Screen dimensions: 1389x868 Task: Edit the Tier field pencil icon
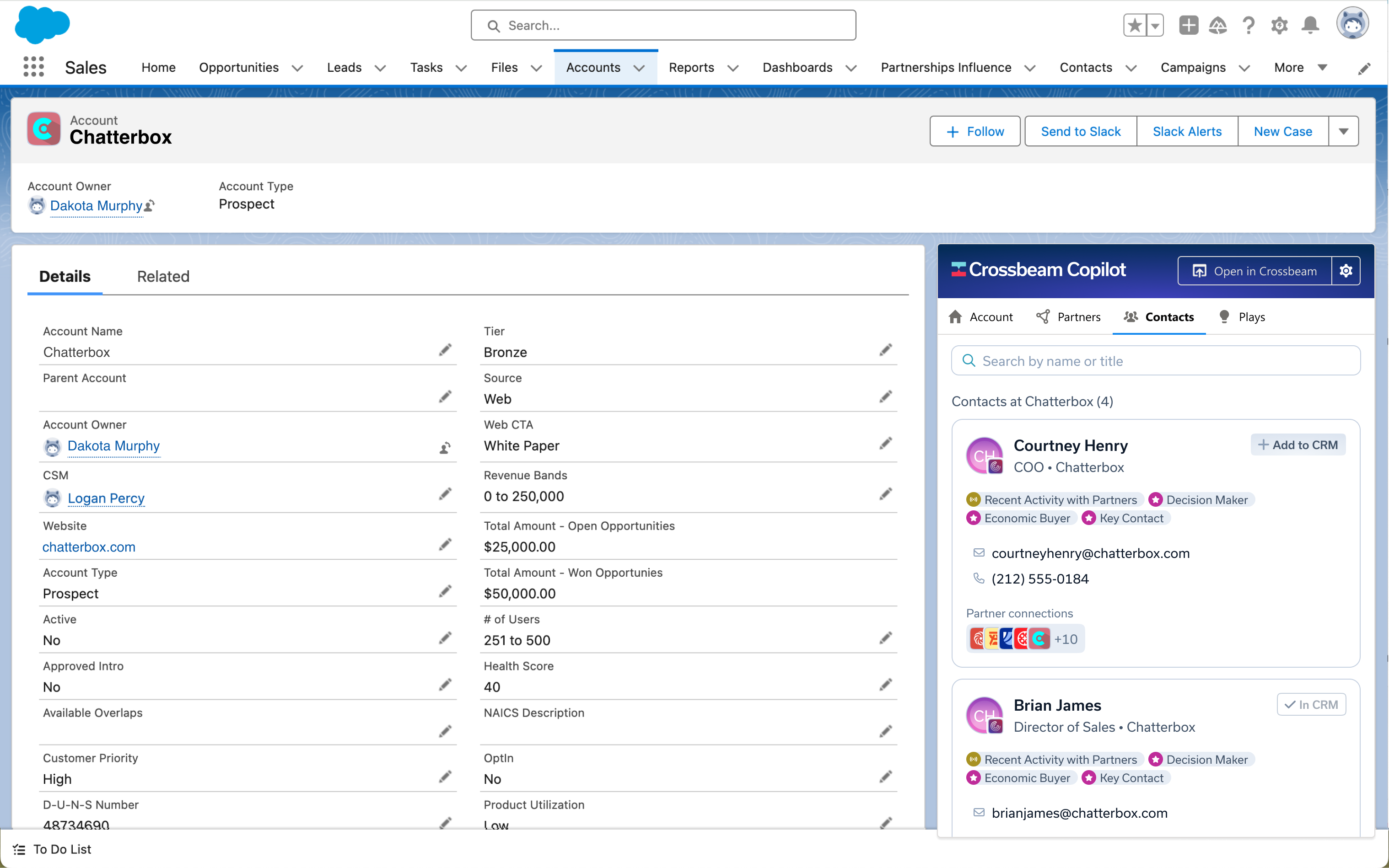tap(885, 350)
